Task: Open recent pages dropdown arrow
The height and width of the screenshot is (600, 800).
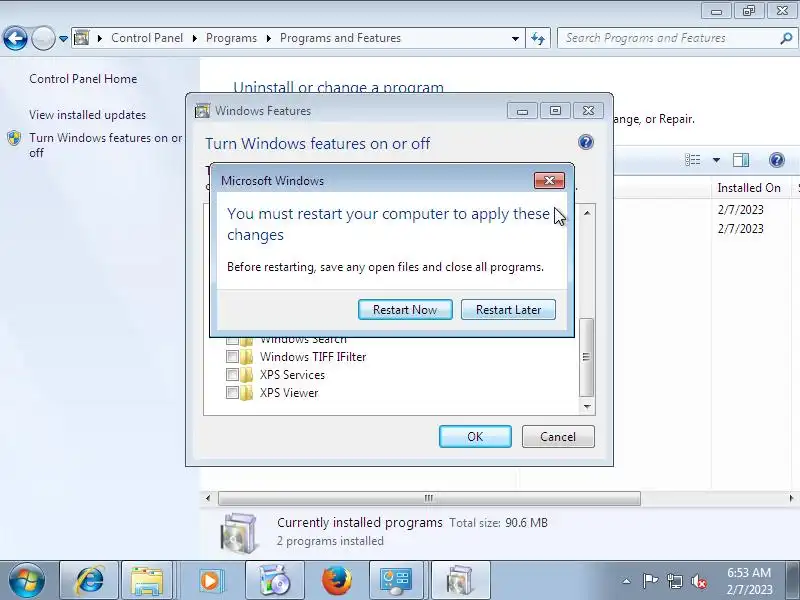Action: pos(63,39)
